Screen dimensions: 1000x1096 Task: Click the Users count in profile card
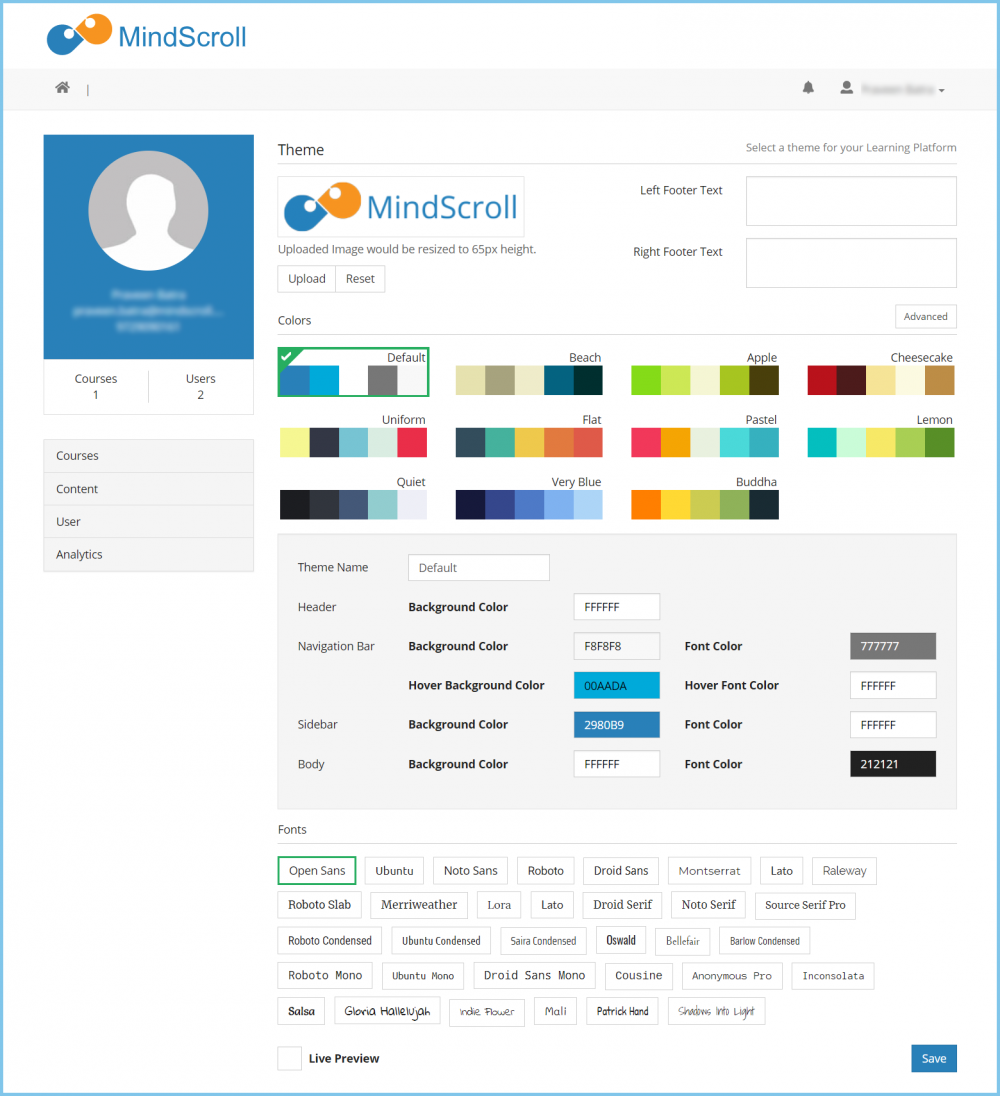pos(201,387)
